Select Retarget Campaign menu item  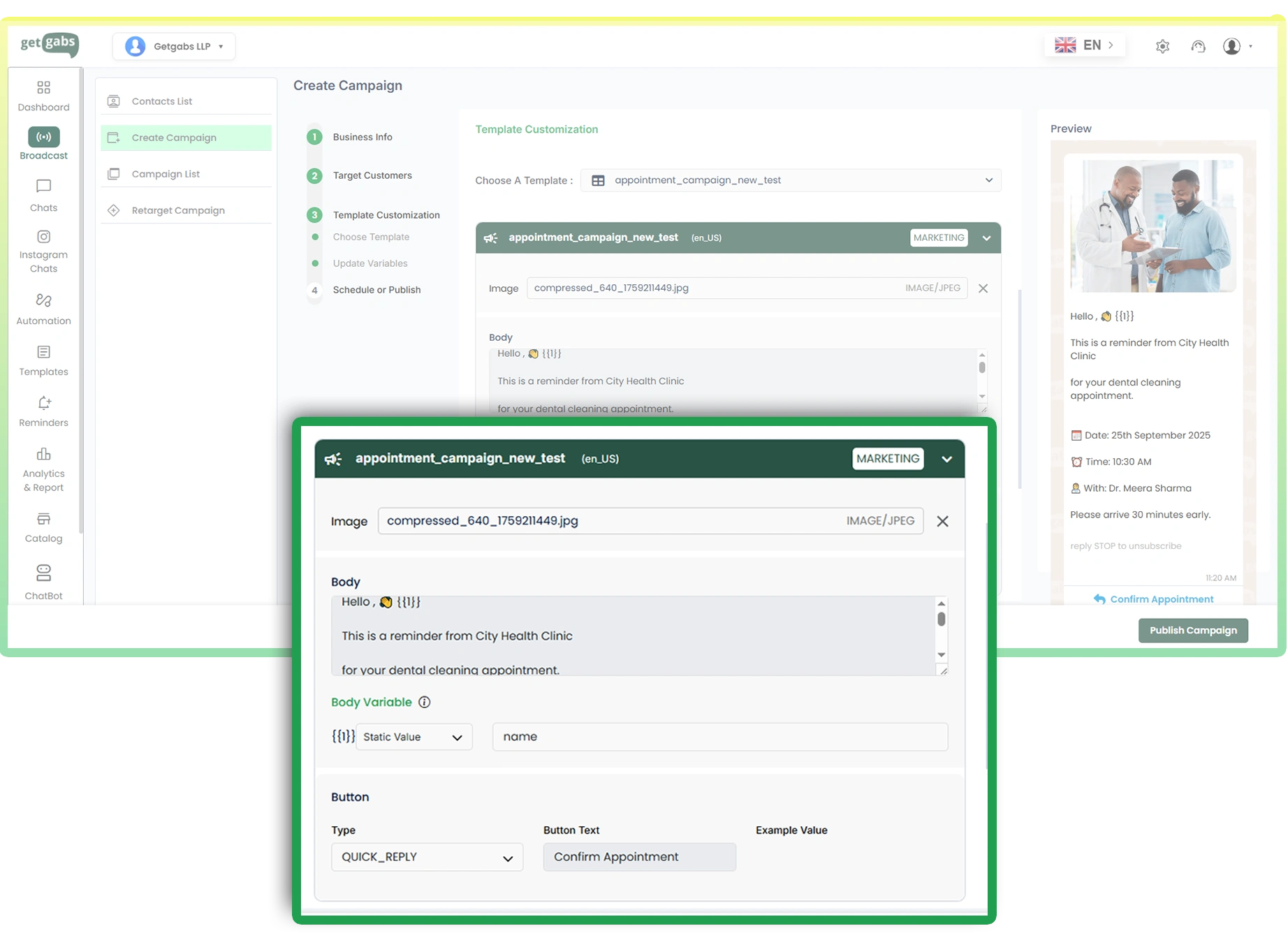tap(178, 210)
